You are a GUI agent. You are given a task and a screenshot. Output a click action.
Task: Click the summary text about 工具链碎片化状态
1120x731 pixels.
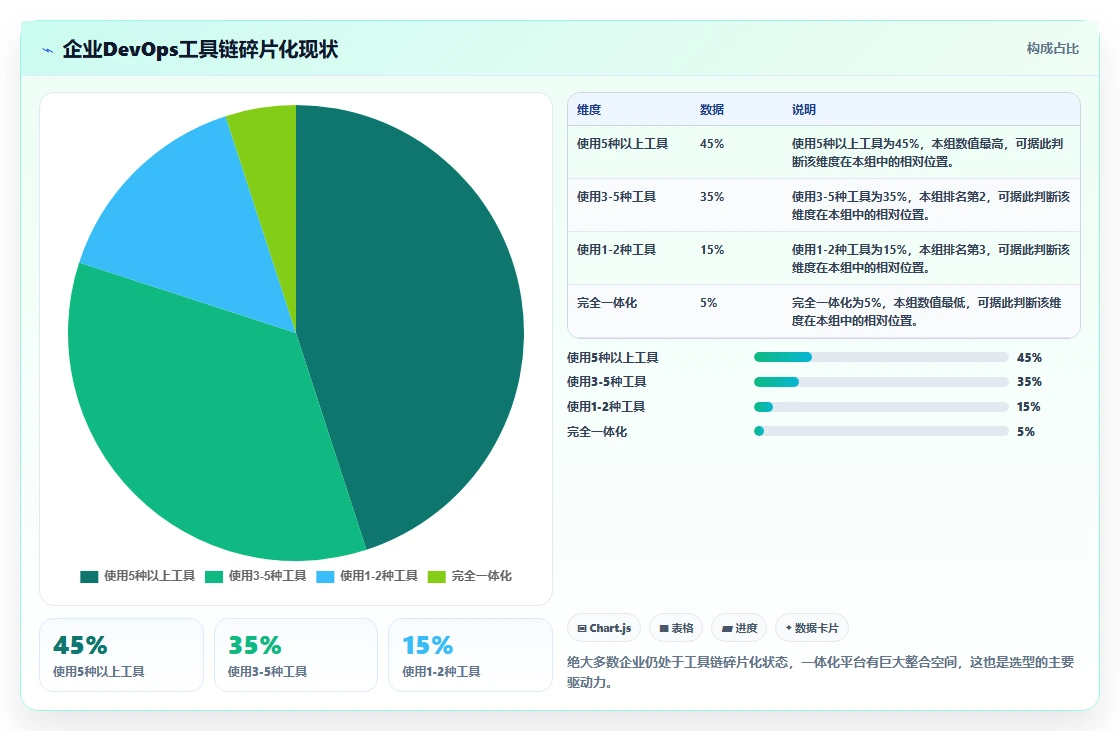click(821, 672)
